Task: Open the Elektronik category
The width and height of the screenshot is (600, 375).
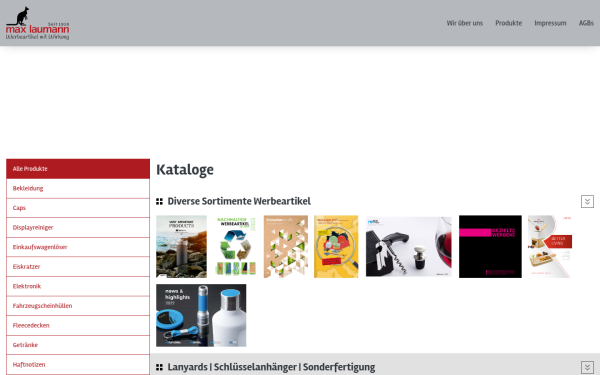Action: coord(78,286)
